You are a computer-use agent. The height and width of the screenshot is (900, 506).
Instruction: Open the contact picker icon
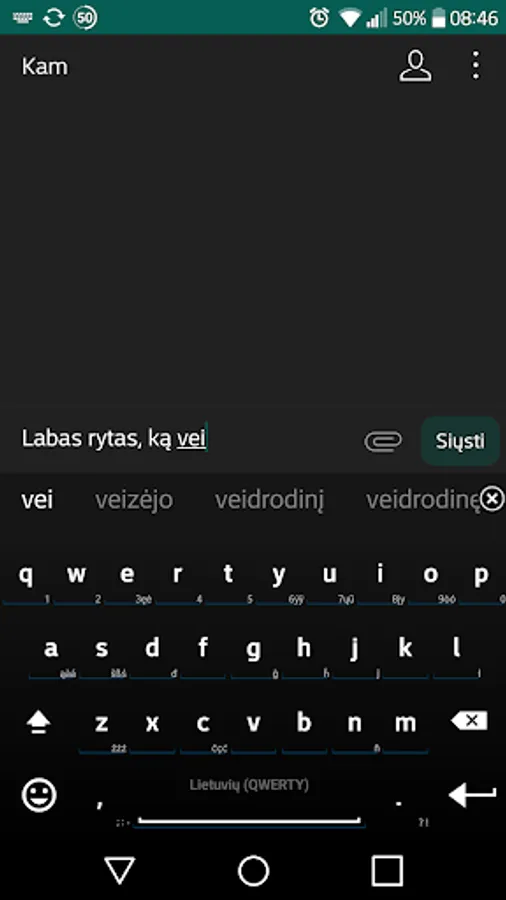click(x=415, y=67)
